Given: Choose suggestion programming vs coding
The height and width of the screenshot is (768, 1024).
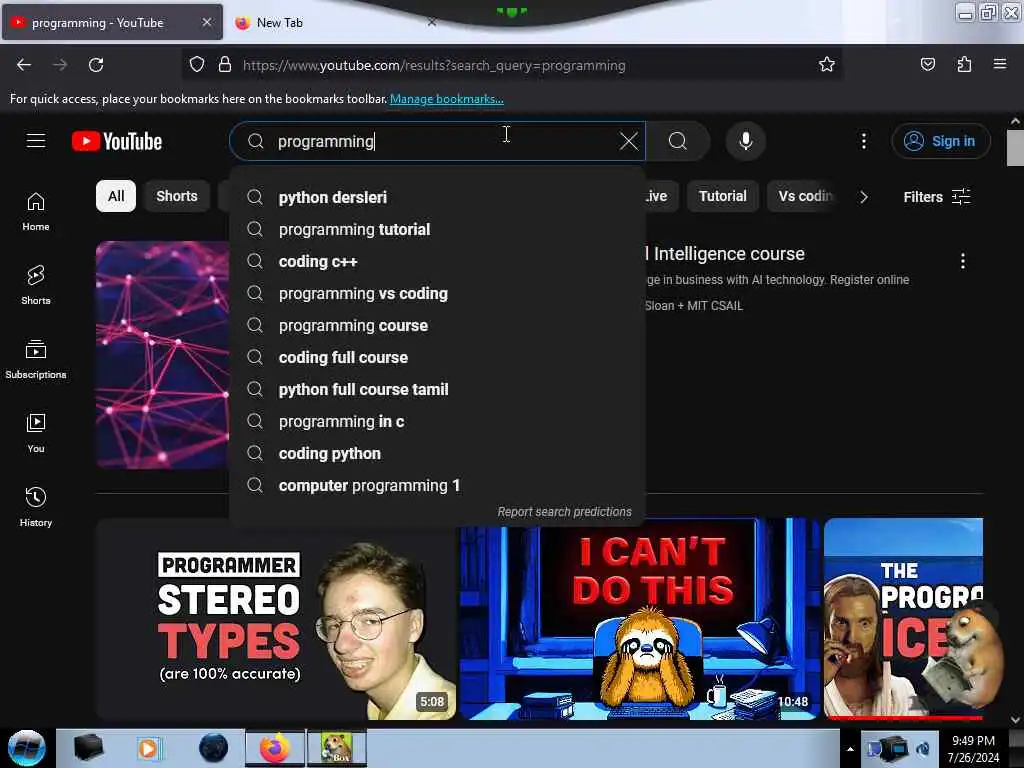Looking at the screenshot, I should point(438,293).
